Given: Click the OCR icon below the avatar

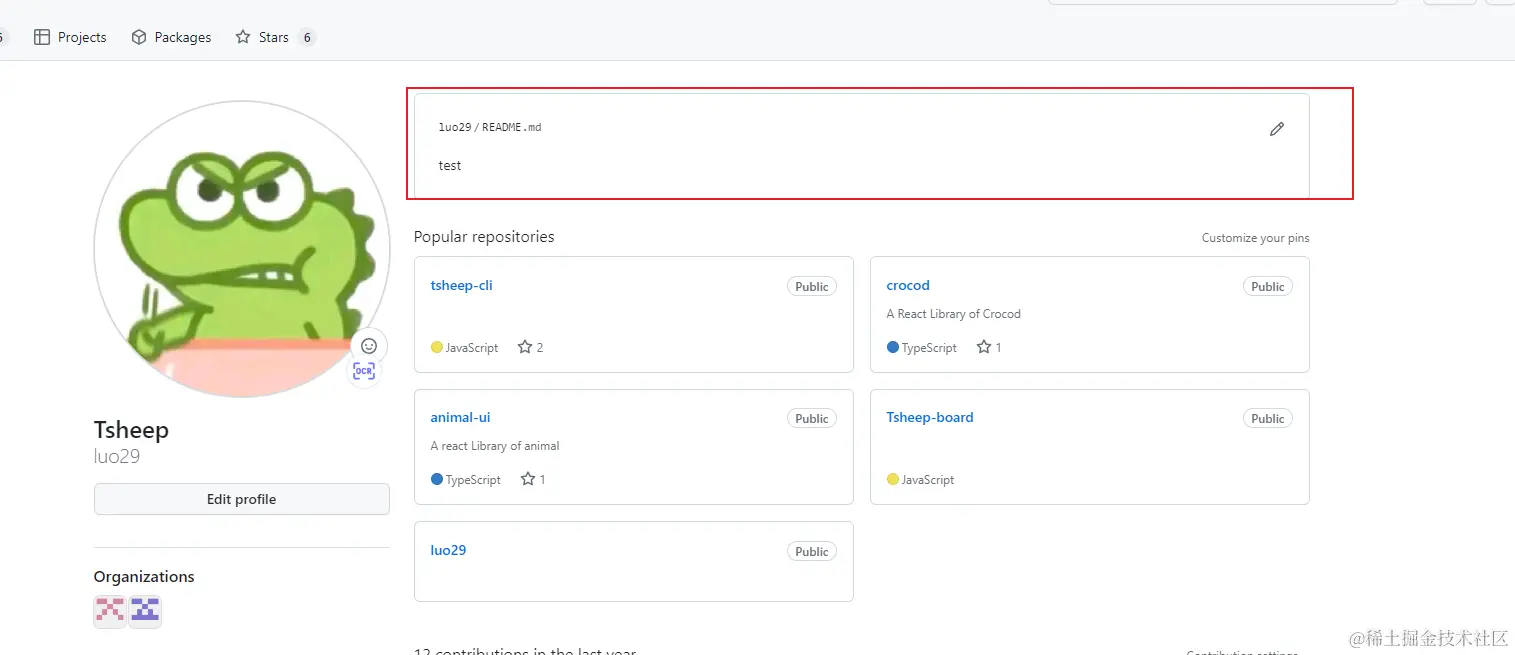Looking at the screenshot, I should pos(363,371).
